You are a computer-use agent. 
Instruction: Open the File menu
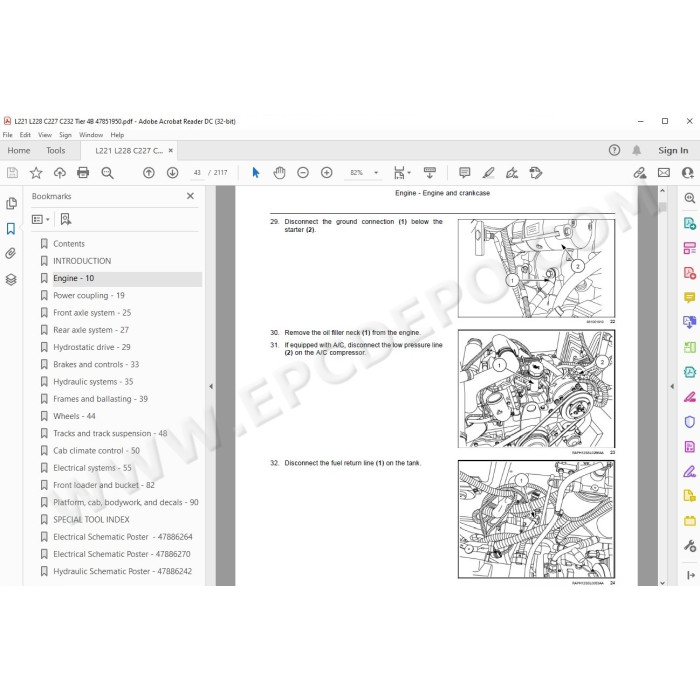pyautogui.click(x=8, y=135)
